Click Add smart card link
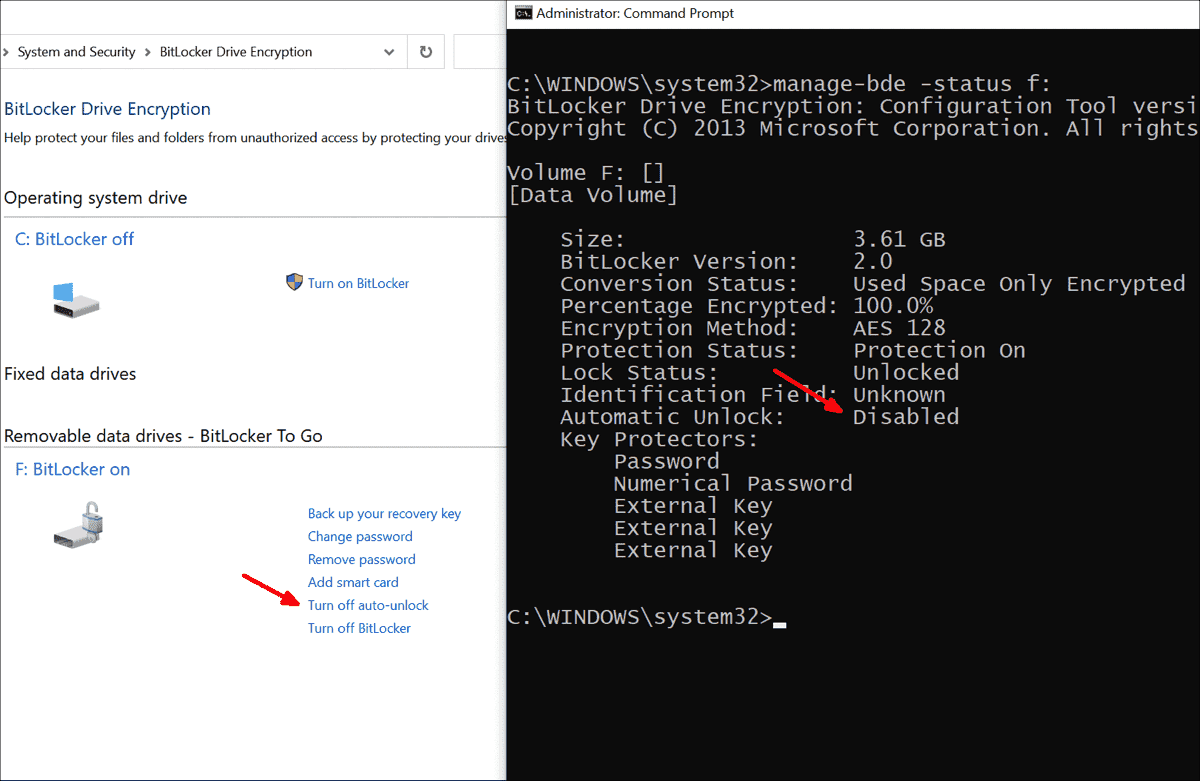1200x781 pixels. pyautogui.click(x=353, y=582)
